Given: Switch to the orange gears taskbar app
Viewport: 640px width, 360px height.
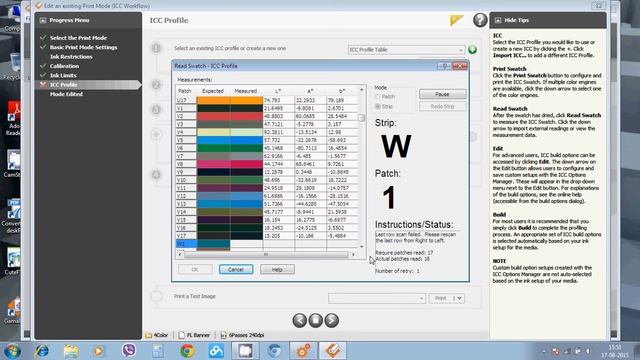Looking at the screenshot, I should (303, 351).
